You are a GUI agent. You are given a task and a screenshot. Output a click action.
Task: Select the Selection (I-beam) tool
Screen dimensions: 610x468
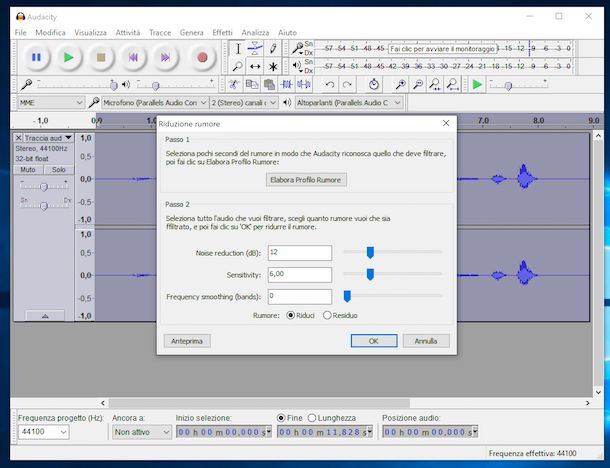pos(238,49)
